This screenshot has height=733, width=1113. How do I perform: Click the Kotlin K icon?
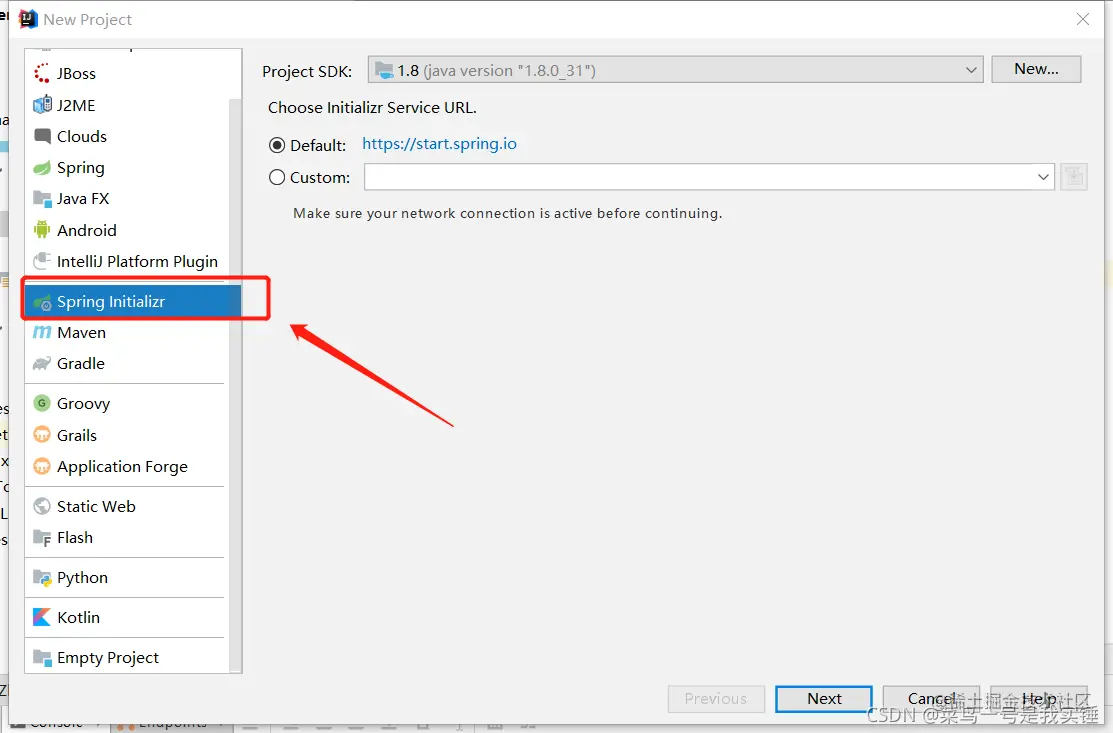click(x=42, y=617)
